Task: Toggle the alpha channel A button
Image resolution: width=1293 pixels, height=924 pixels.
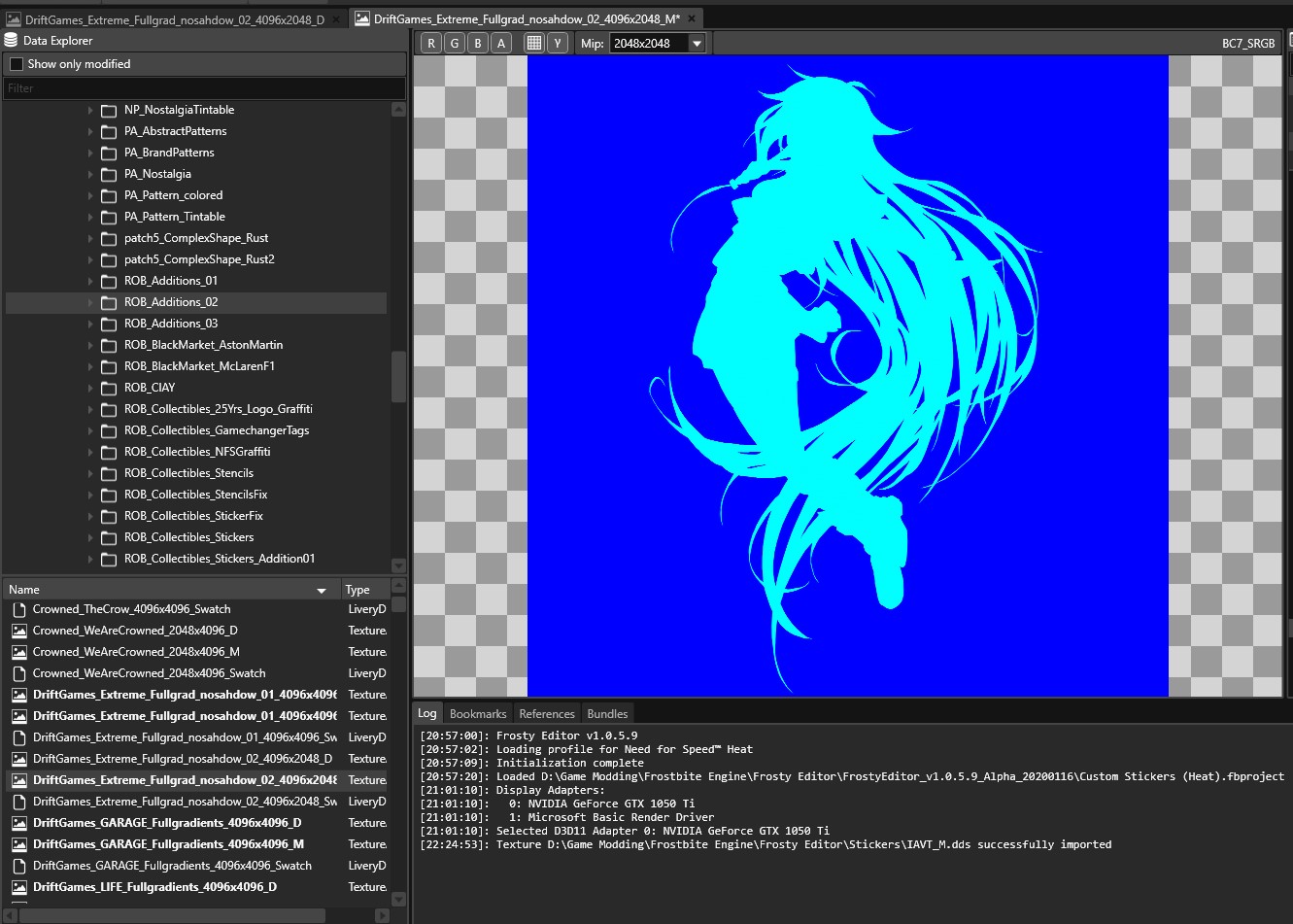Action: coord(501,43)
